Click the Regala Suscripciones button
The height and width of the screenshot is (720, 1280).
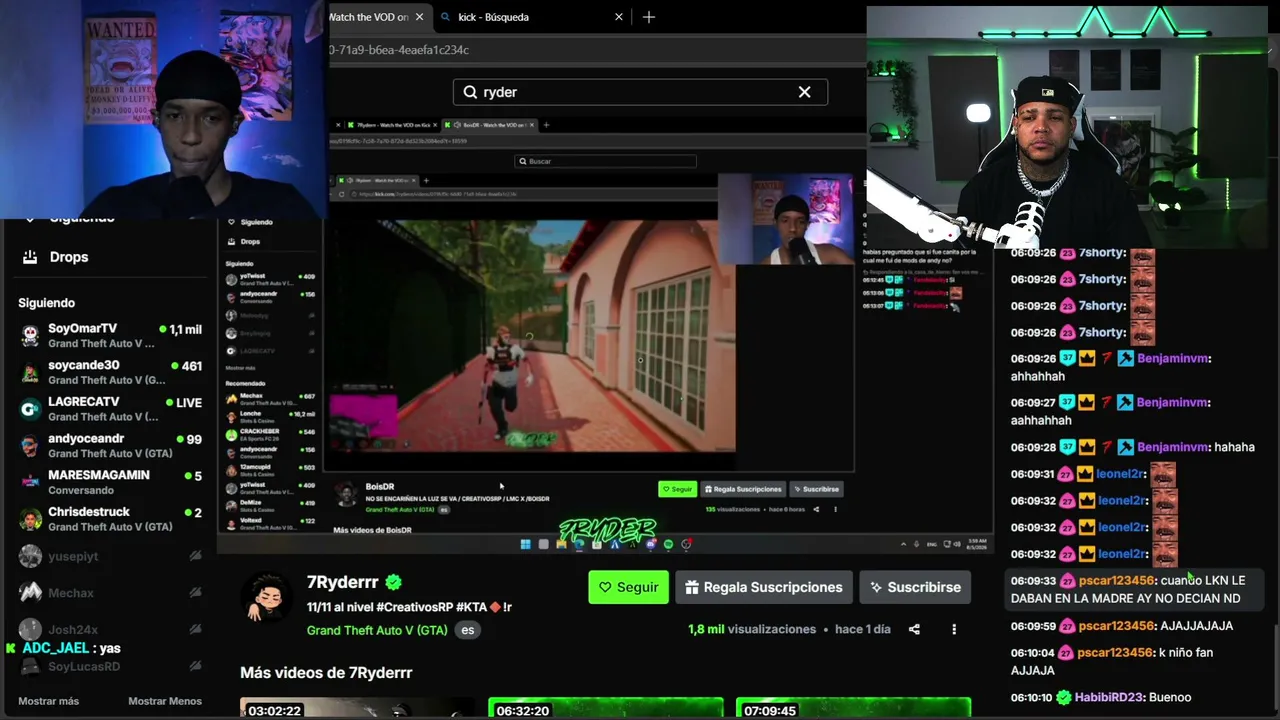pyautogui.click(x=764, y=587)
